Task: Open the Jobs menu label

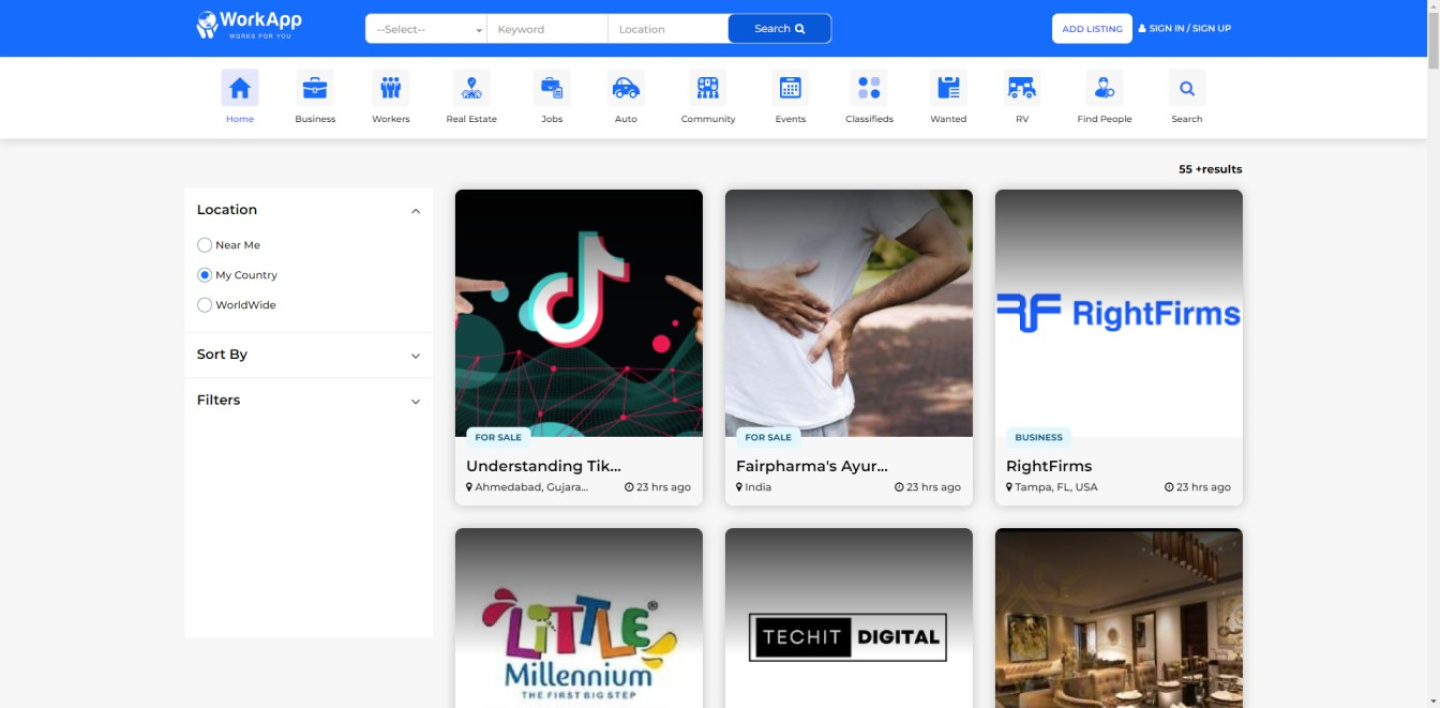Action: point(552,119)
